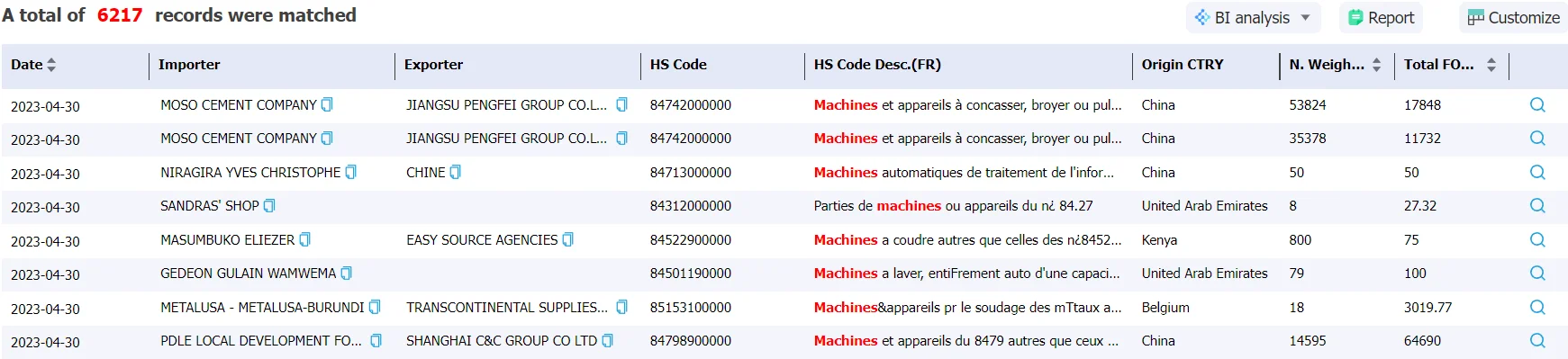Click the Importer column header
This screenshot has width=1568, height=359.
pos(189,65)
